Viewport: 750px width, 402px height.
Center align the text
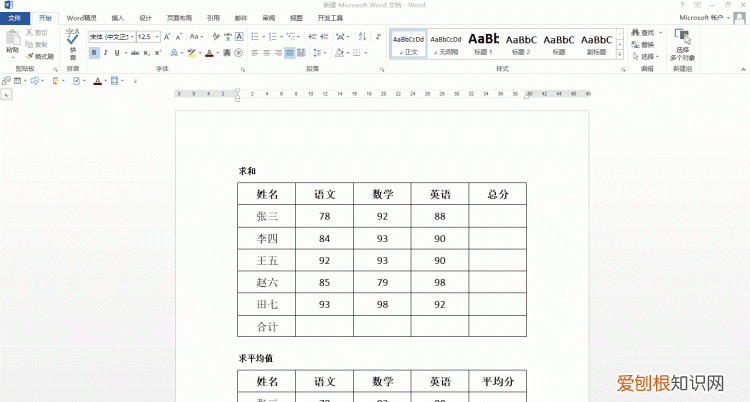point(267,53)
